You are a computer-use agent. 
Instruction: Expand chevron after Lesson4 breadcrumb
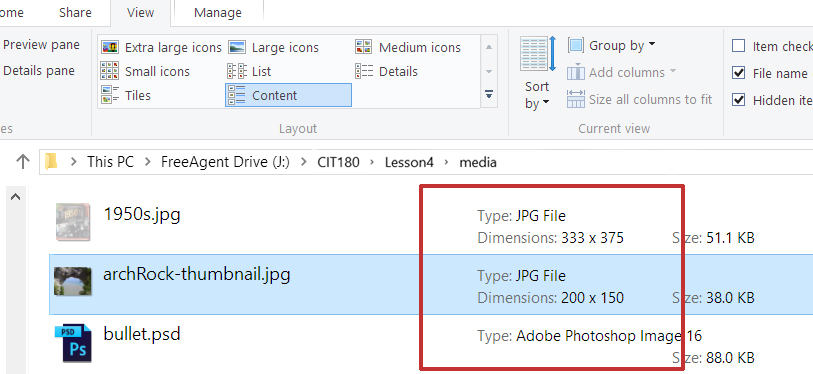[x=446, y=162]
